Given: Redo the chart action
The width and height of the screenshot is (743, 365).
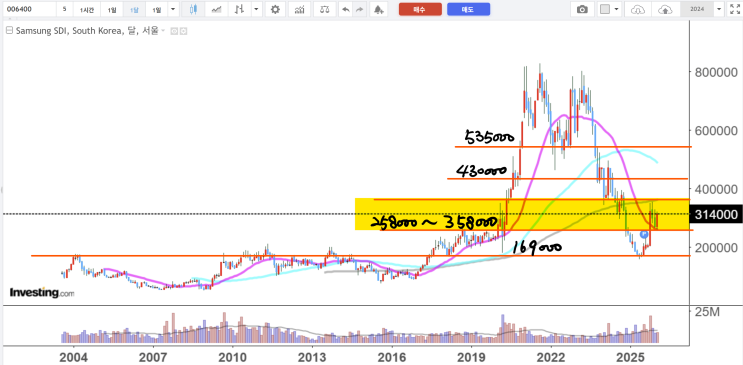Looking at the screenshot, I should pyautogui.click(x=360, y=9).
